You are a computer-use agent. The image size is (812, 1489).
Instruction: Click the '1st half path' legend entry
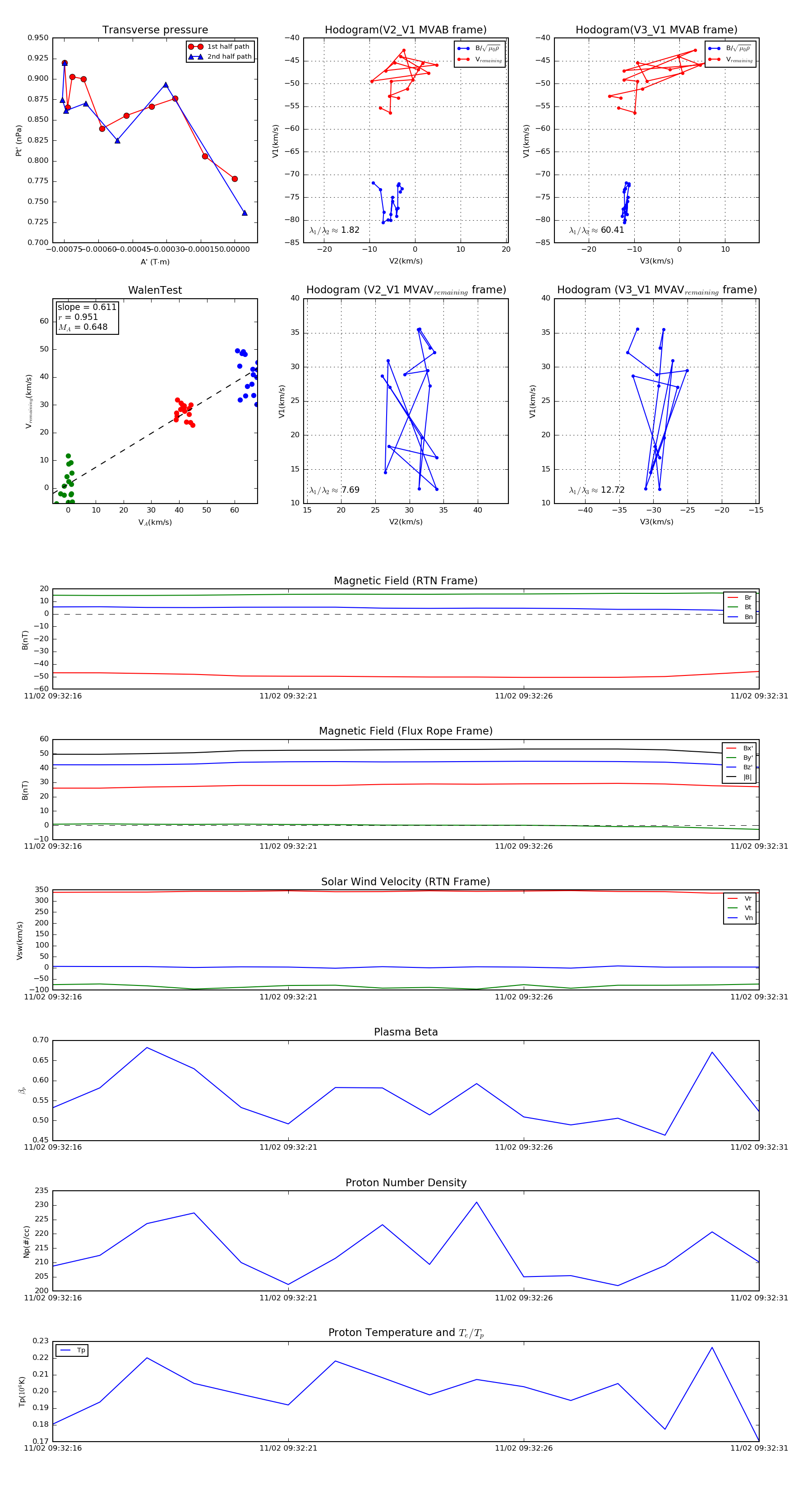pyautogui.click(x=220, y=47)
